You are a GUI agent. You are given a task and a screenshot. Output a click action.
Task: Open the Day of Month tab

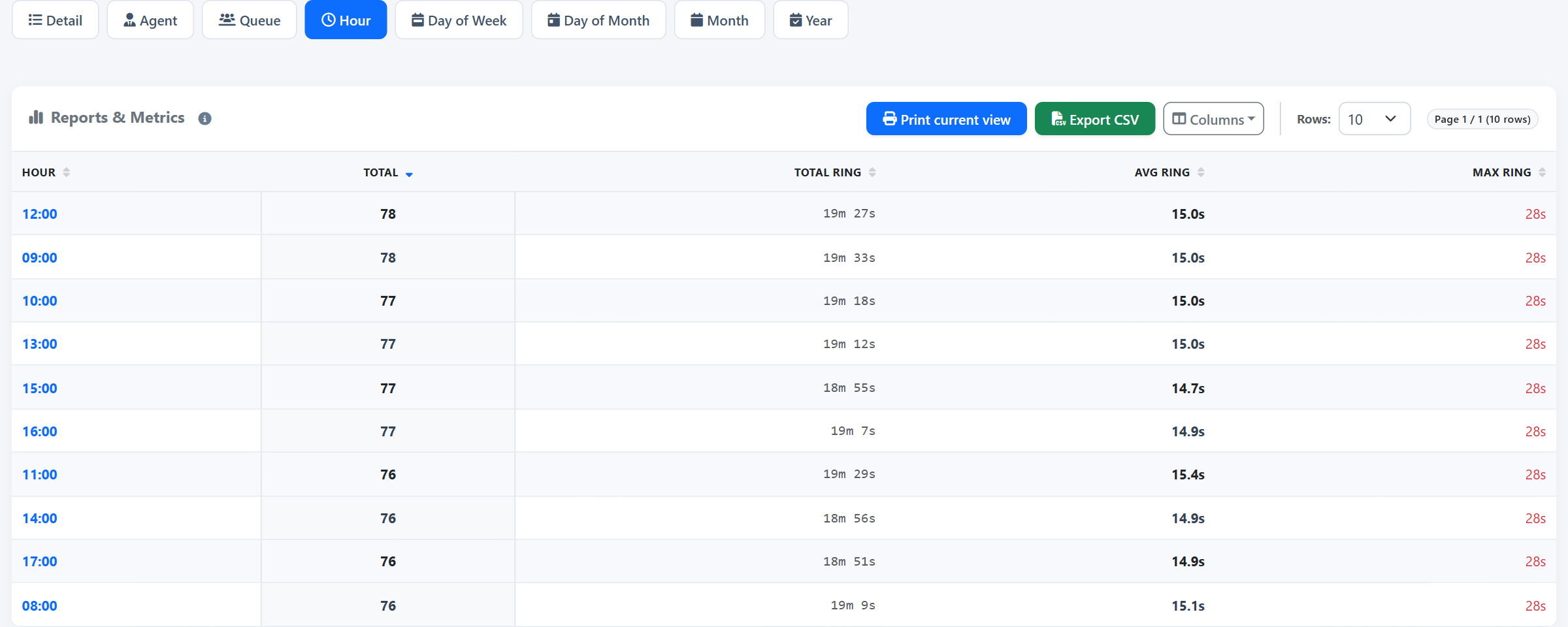598,20
